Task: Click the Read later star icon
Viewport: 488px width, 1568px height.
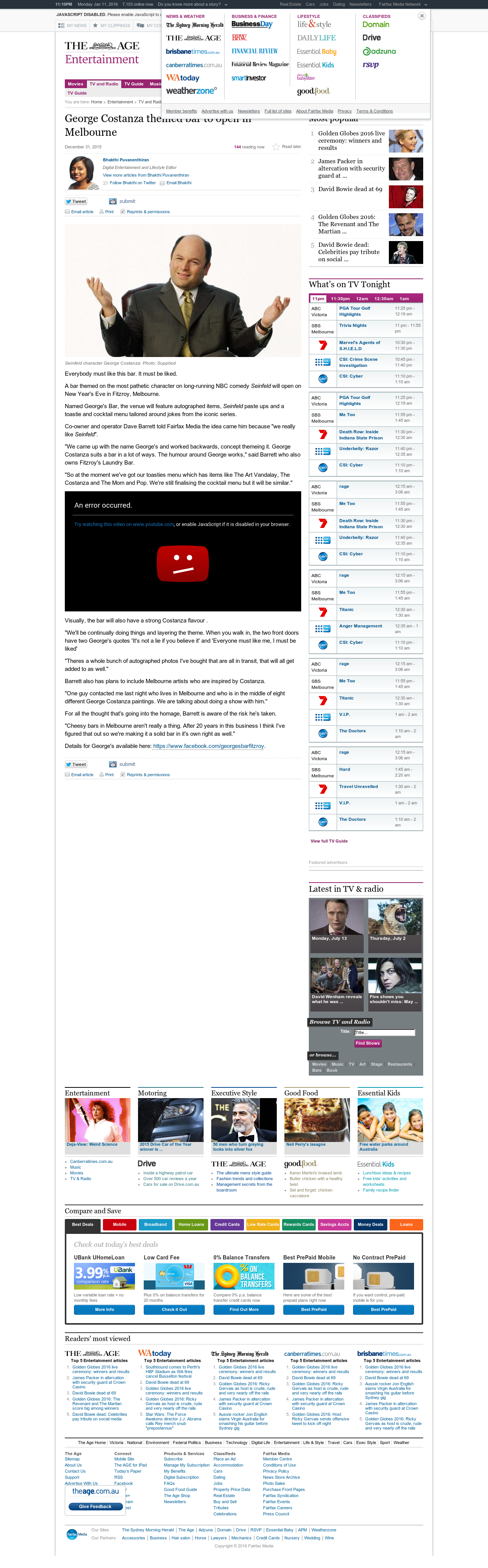Action: tap(276, 147)
